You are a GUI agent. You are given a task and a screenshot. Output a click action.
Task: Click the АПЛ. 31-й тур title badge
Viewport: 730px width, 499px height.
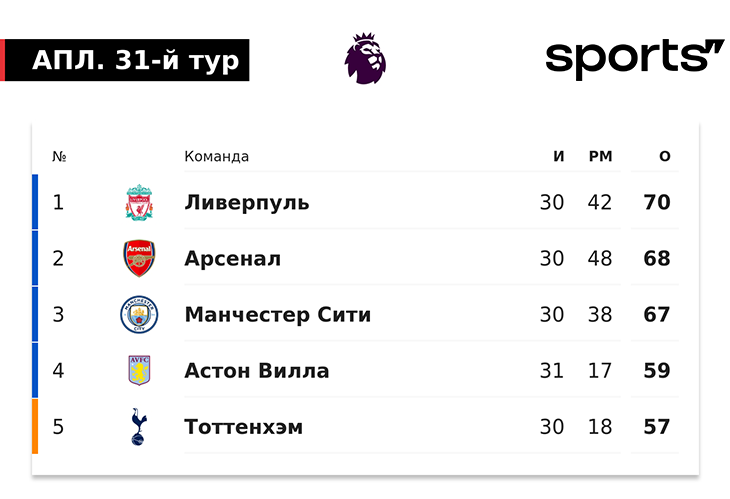[127, 60]
